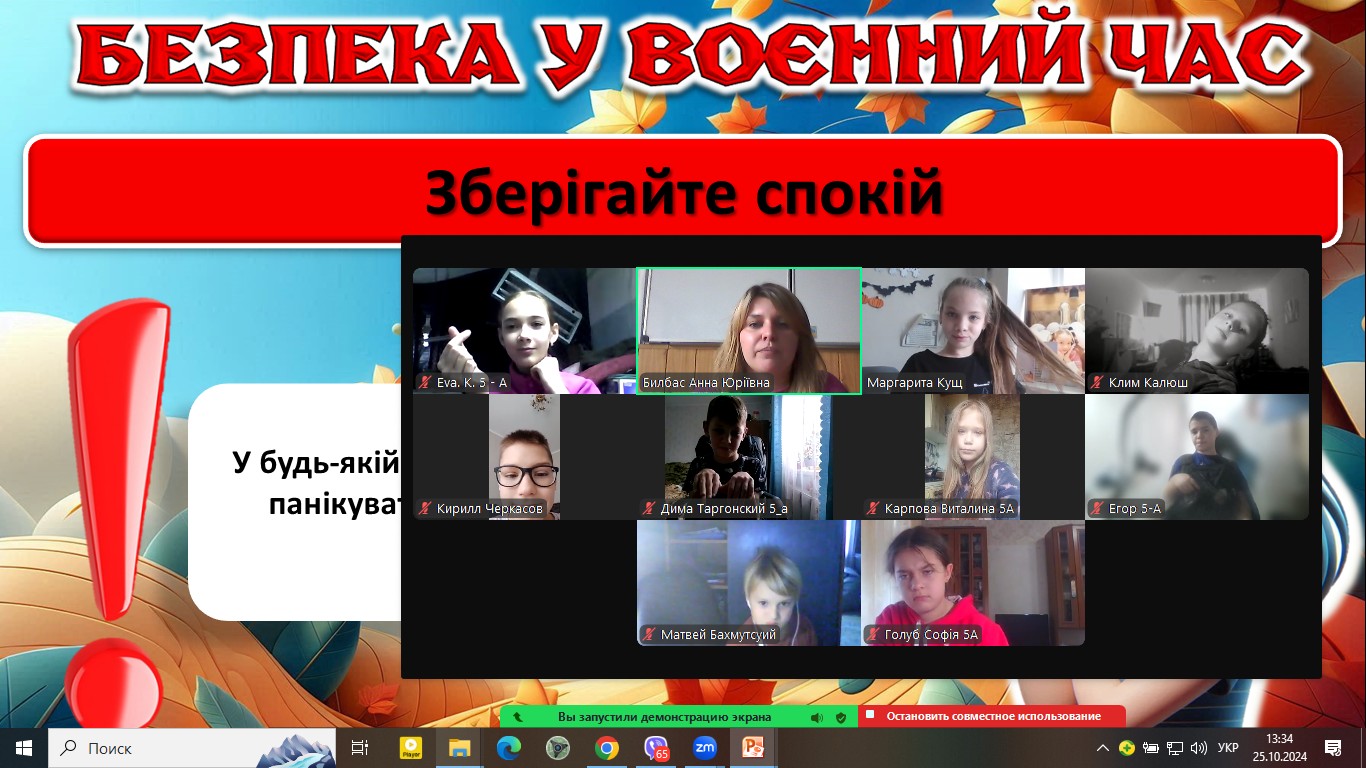Open Task View on the taskbar
This screenshot has height=768, width=1366.
[x=360, y=747]
